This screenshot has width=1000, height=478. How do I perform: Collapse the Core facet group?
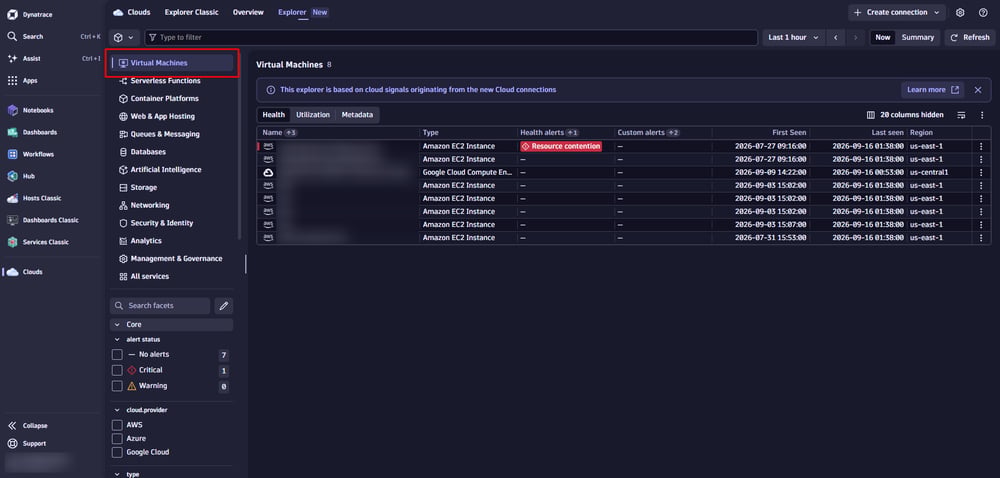(x=117, y=324)
